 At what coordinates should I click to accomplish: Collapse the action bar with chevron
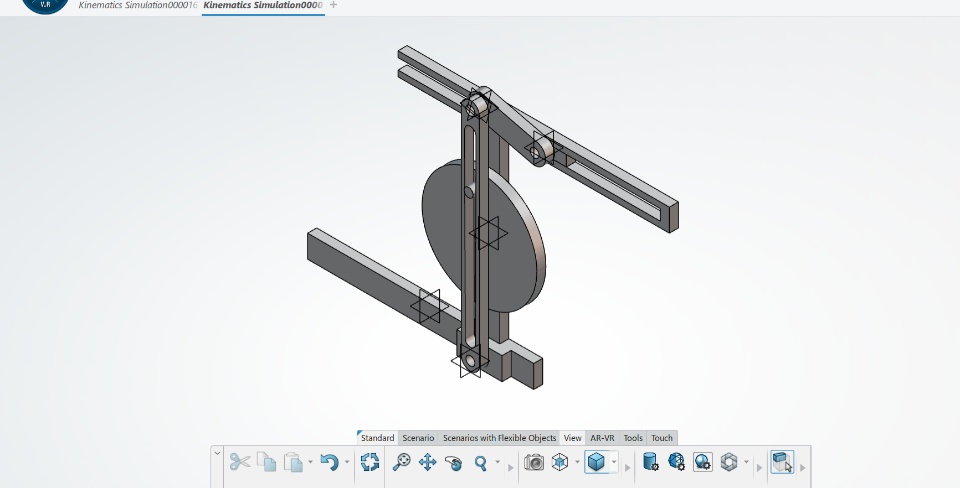(217, 454)
